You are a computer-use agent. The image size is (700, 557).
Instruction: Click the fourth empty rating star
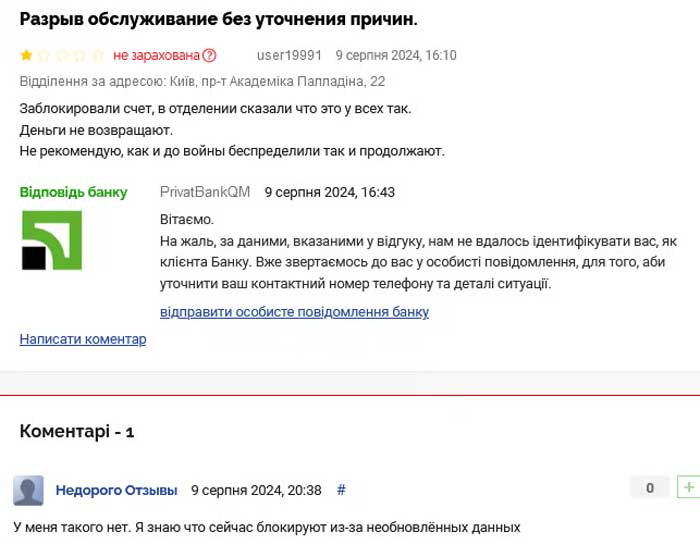79,55
